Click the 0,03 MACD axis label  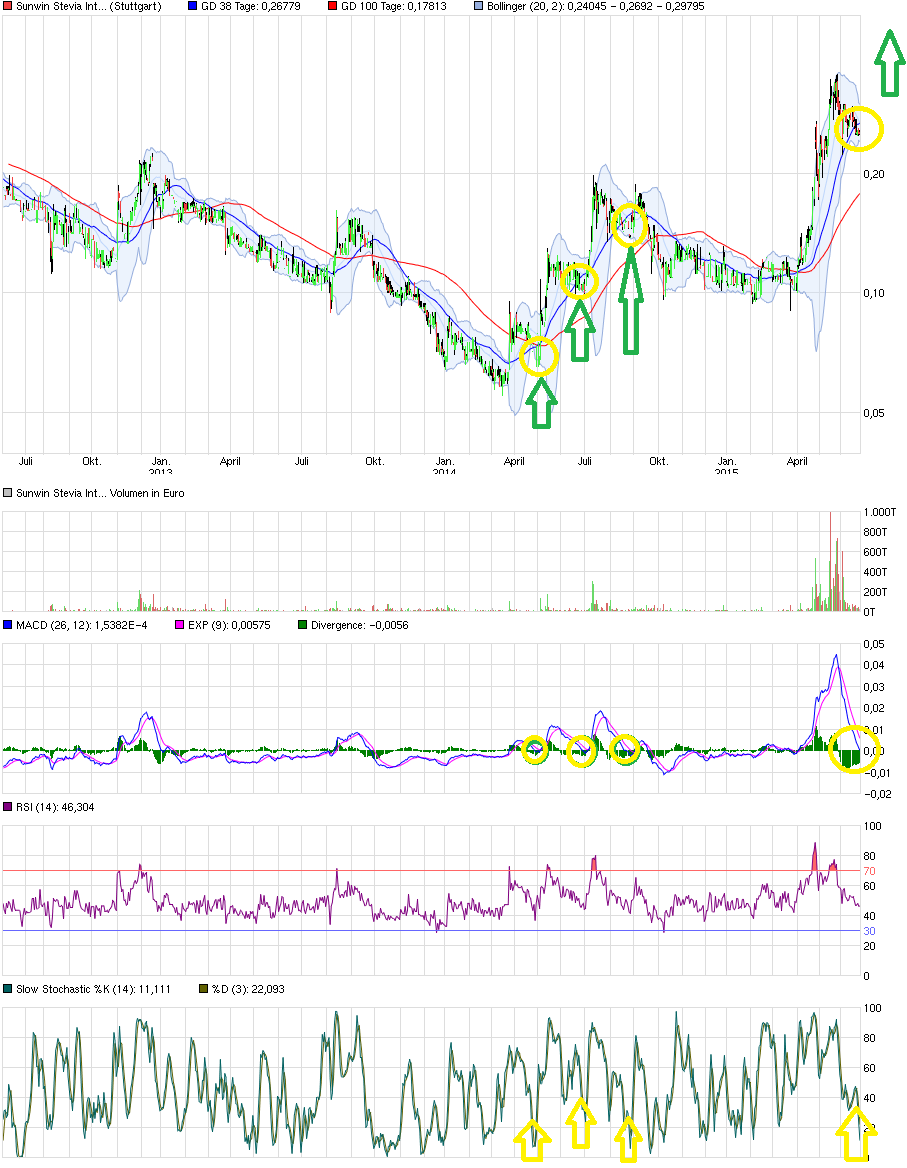(874, 687)
